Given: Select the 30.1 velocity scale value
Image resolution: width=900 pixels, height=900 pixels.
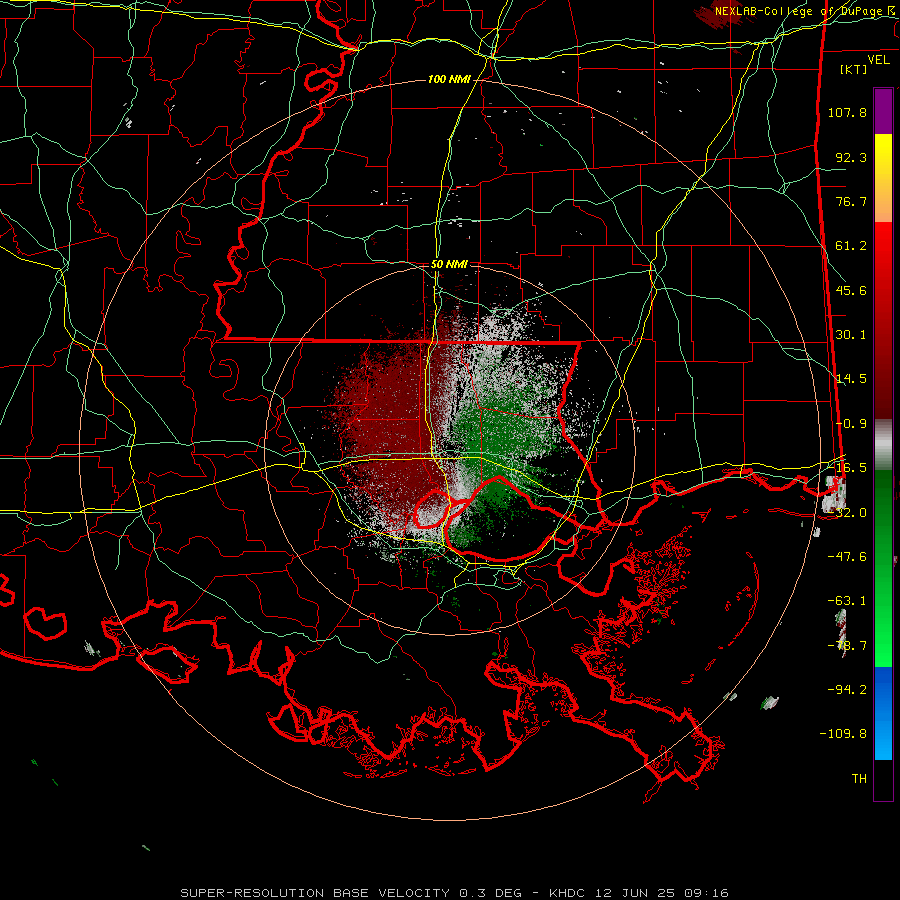Looking at the screenshot, I should 851,335.
